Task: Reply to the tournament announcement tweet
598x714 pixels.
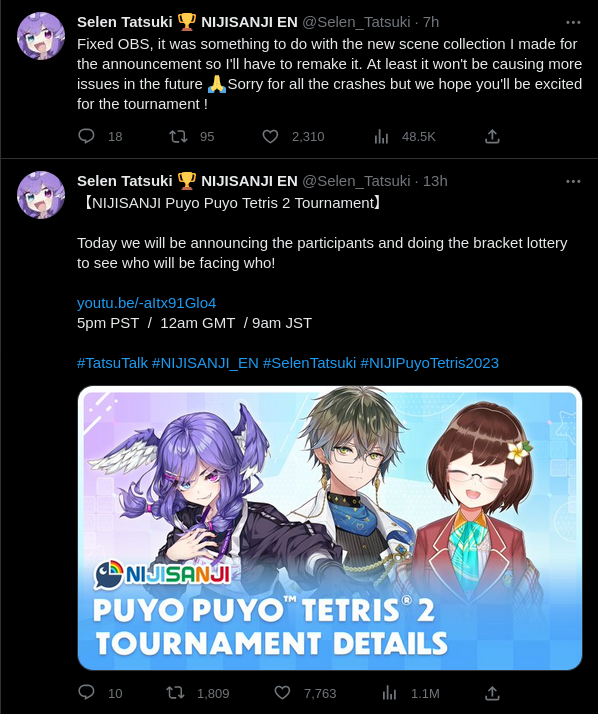Action: click(86, 693)
